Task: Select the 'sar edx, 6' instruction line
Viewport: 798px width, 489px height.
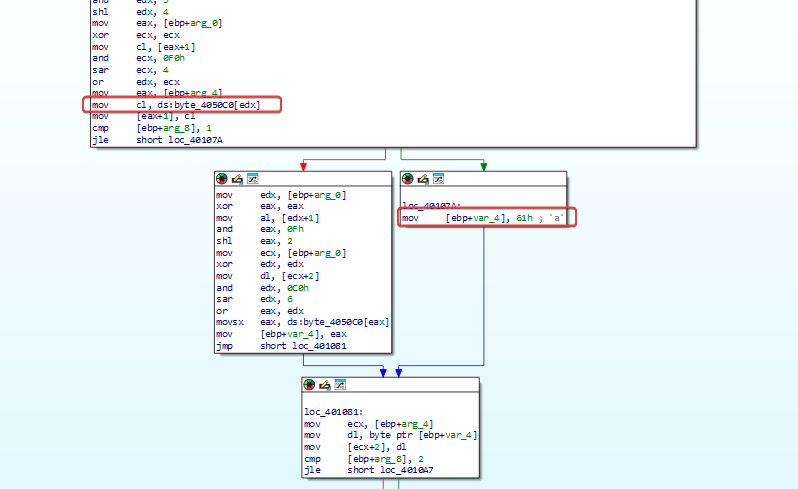Action: pyautogui.click(x=254, y=299)
